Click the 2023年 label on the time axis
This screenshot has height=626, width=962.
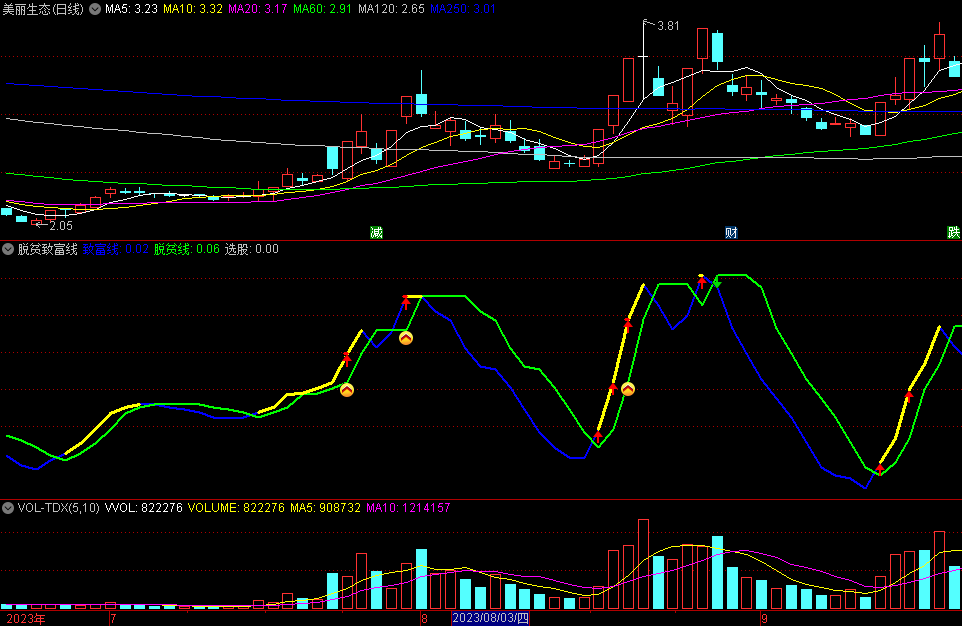point(26,619)
